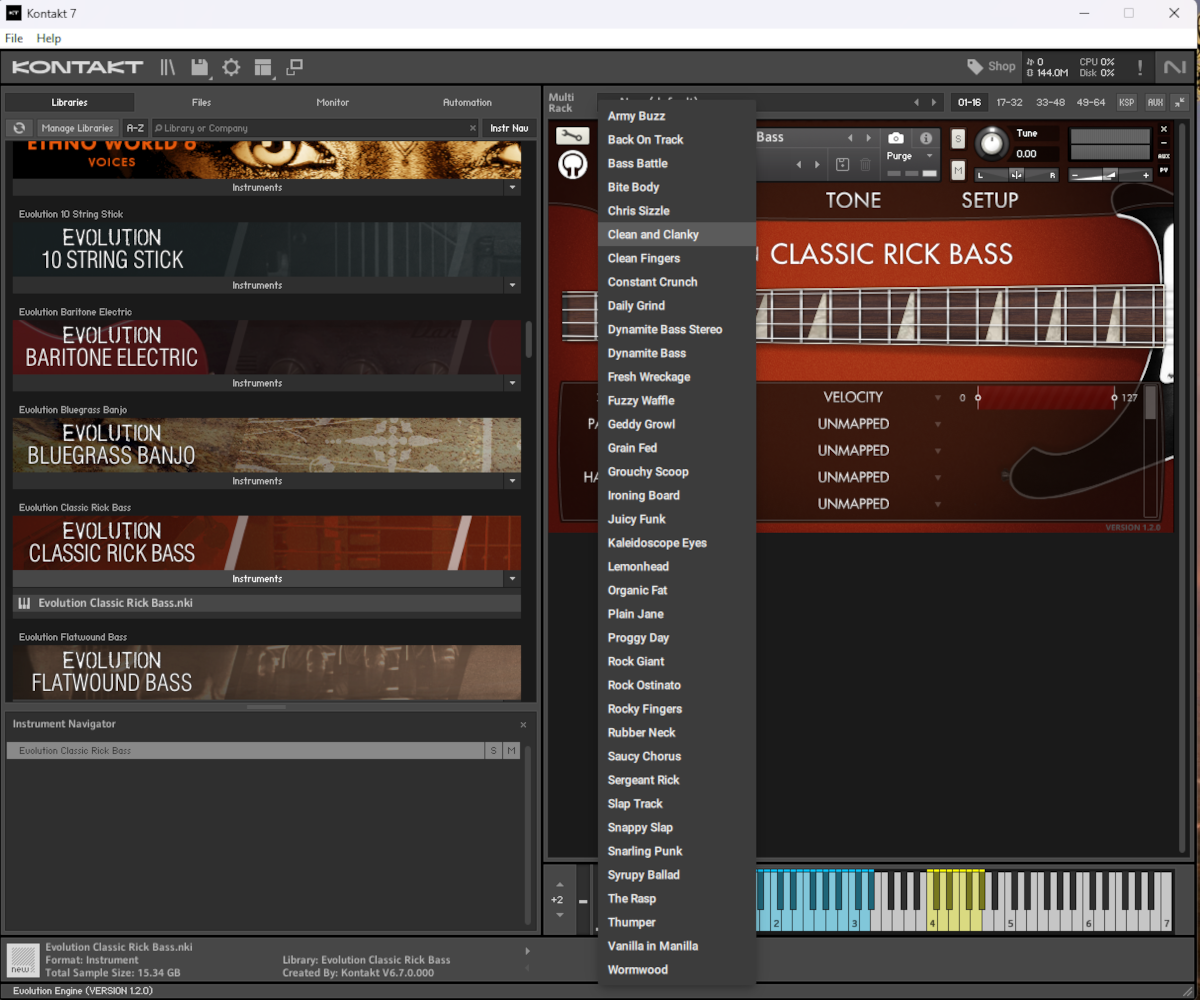Expand Evolution Bluegrass Banjo Instruments dropdown
Screen dimensions: 1200x1000
(512, 481)
